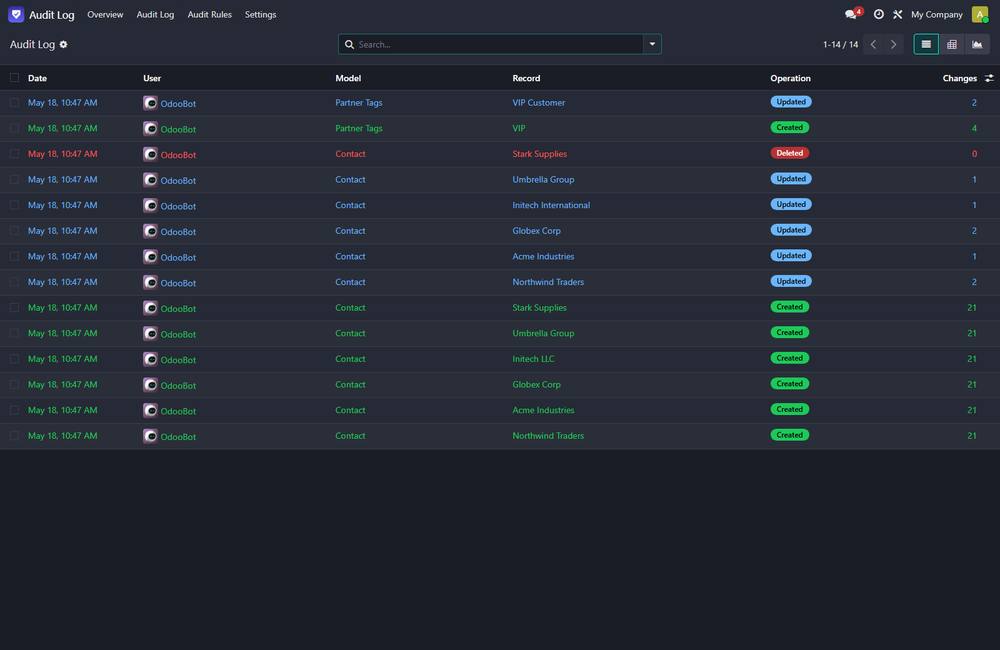
Task: Sort by the Changes column header
Action: [x=959, y=78]
